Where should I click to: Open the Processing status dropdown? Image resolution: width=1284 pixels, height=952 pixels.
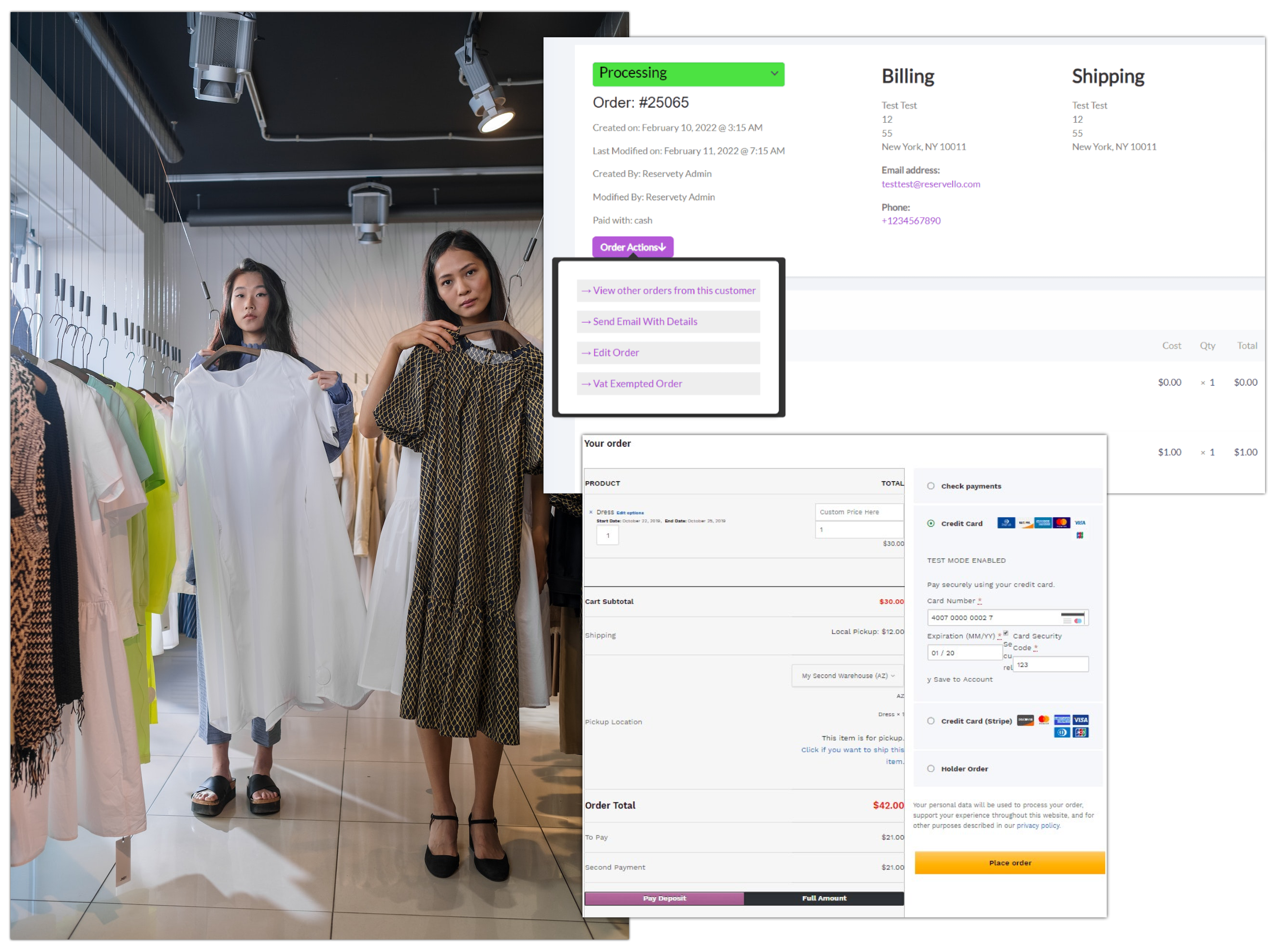click(688, 74)
